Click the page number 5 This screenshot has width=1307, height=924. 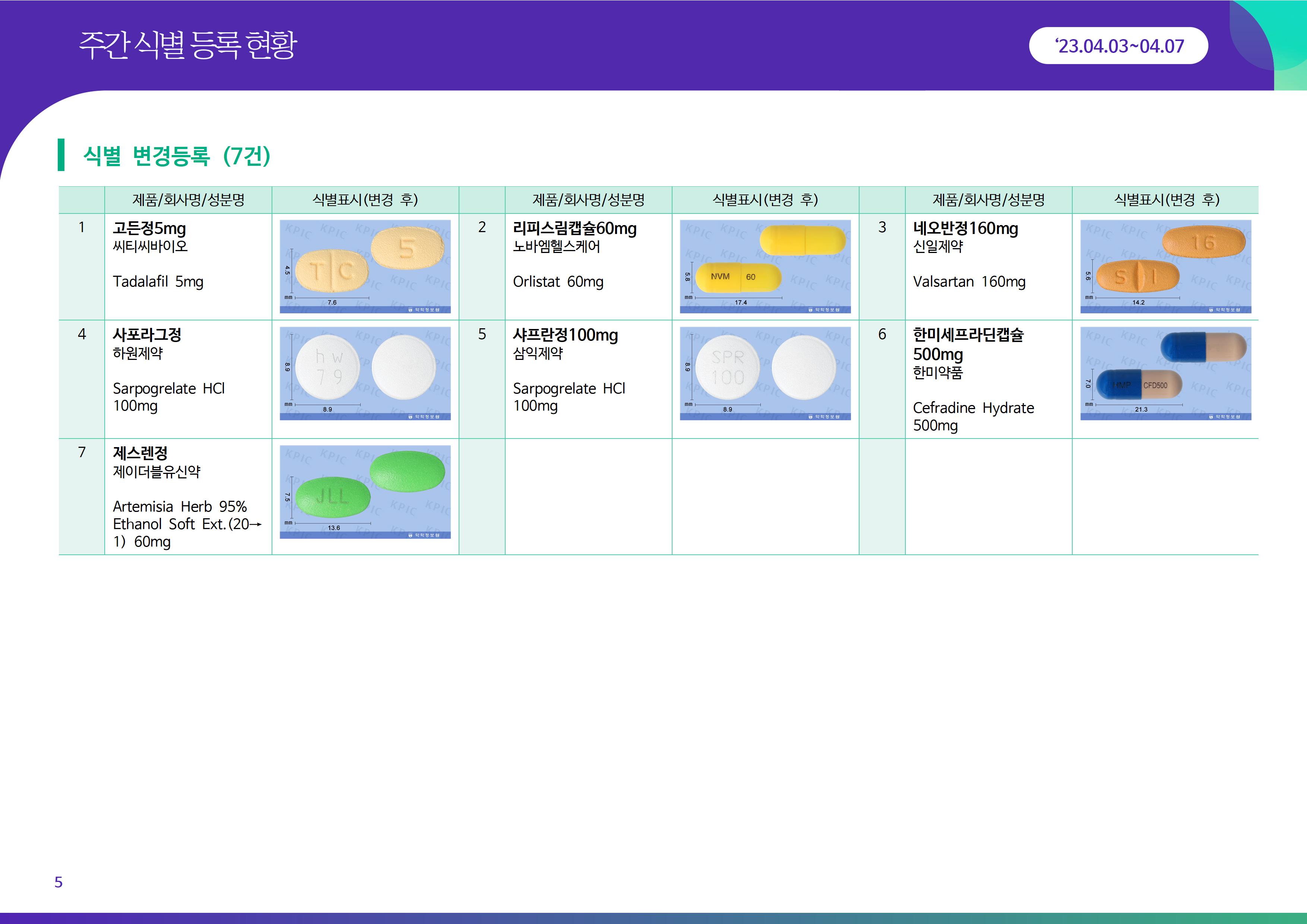(58, 882)
